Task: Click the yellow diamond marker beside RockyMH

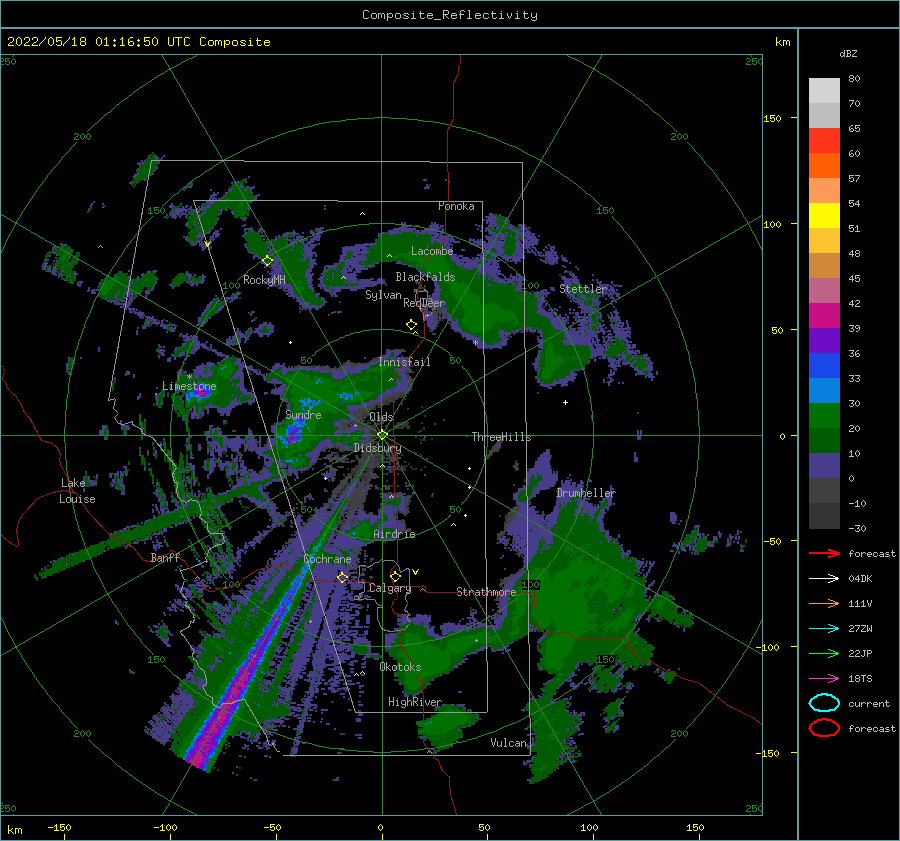Action: click(x=267, y=261)
